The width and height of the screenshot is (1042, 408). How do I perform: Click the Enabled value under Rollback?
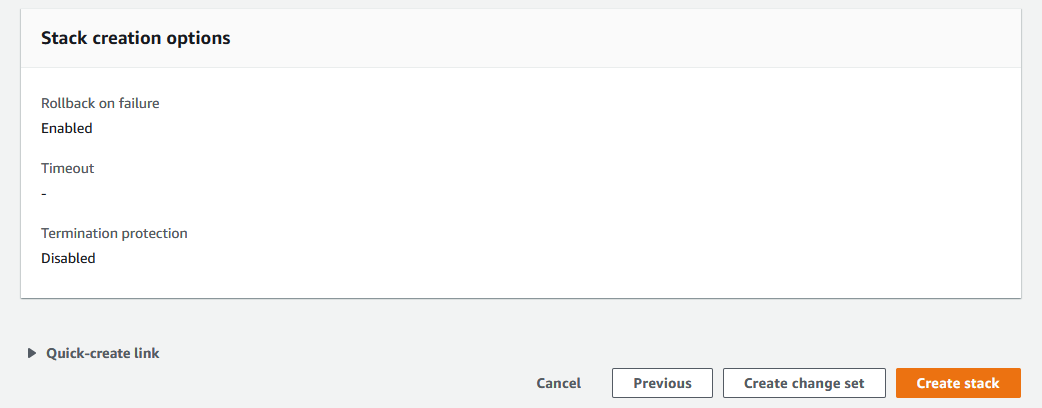pyautogui.click(x=66, y=128)
